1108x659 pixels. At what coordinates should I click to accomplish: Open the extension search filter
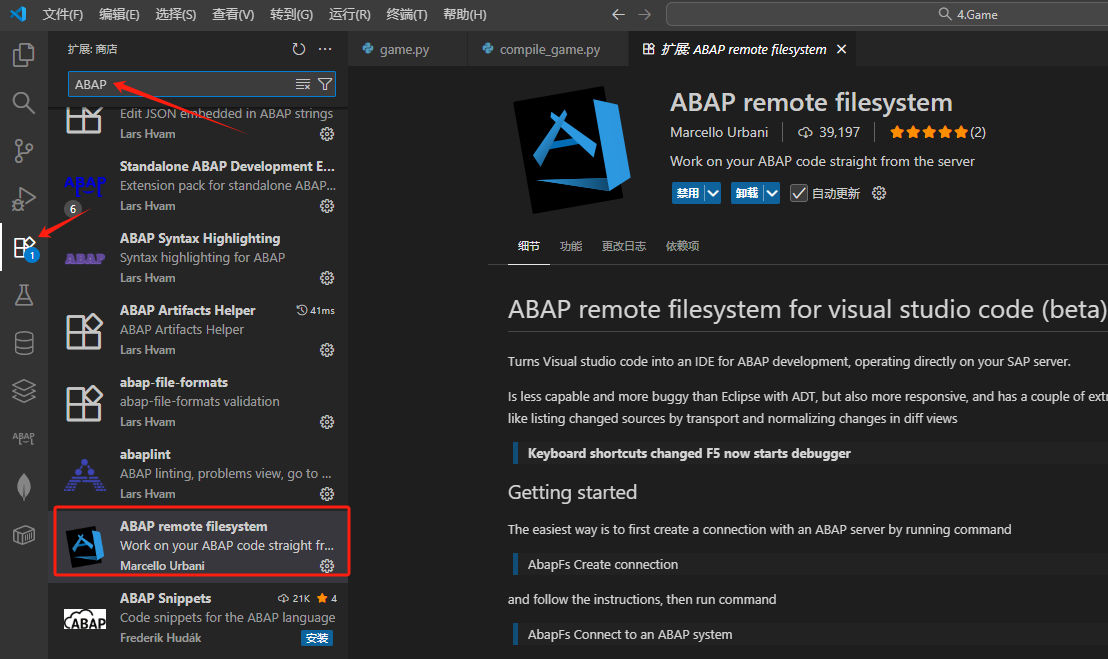[x=325, y=84]
